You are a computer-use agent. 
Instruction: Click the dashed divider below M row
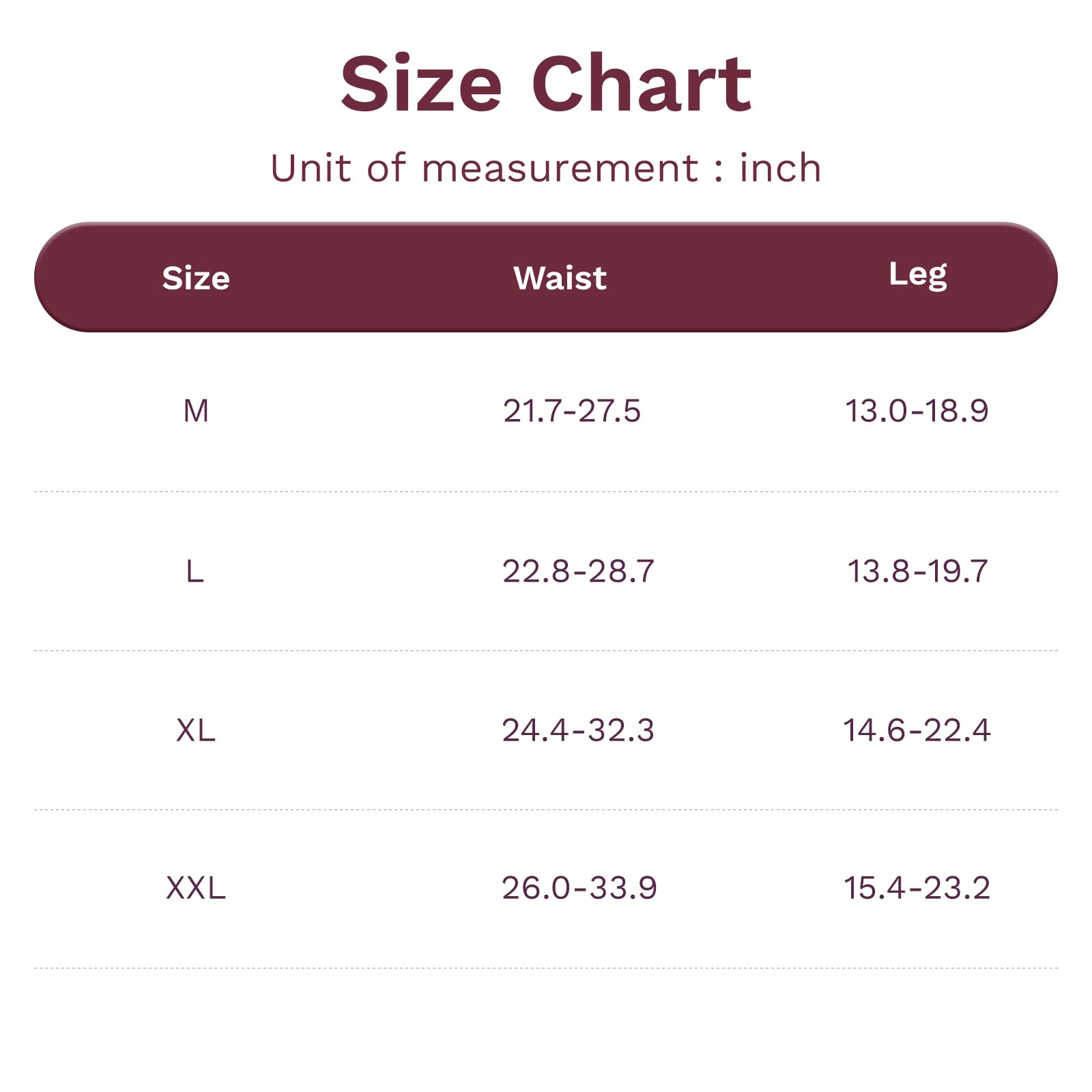pos(546,491)
